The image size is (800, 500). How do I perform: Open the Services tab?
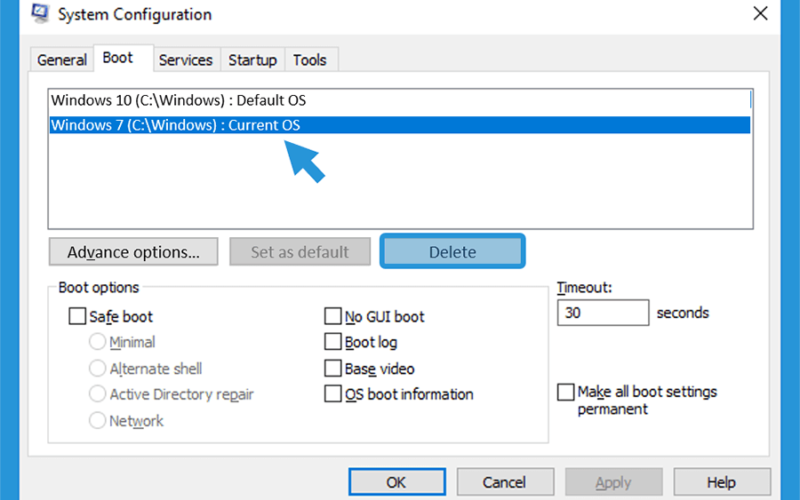[x=186, y=60]
